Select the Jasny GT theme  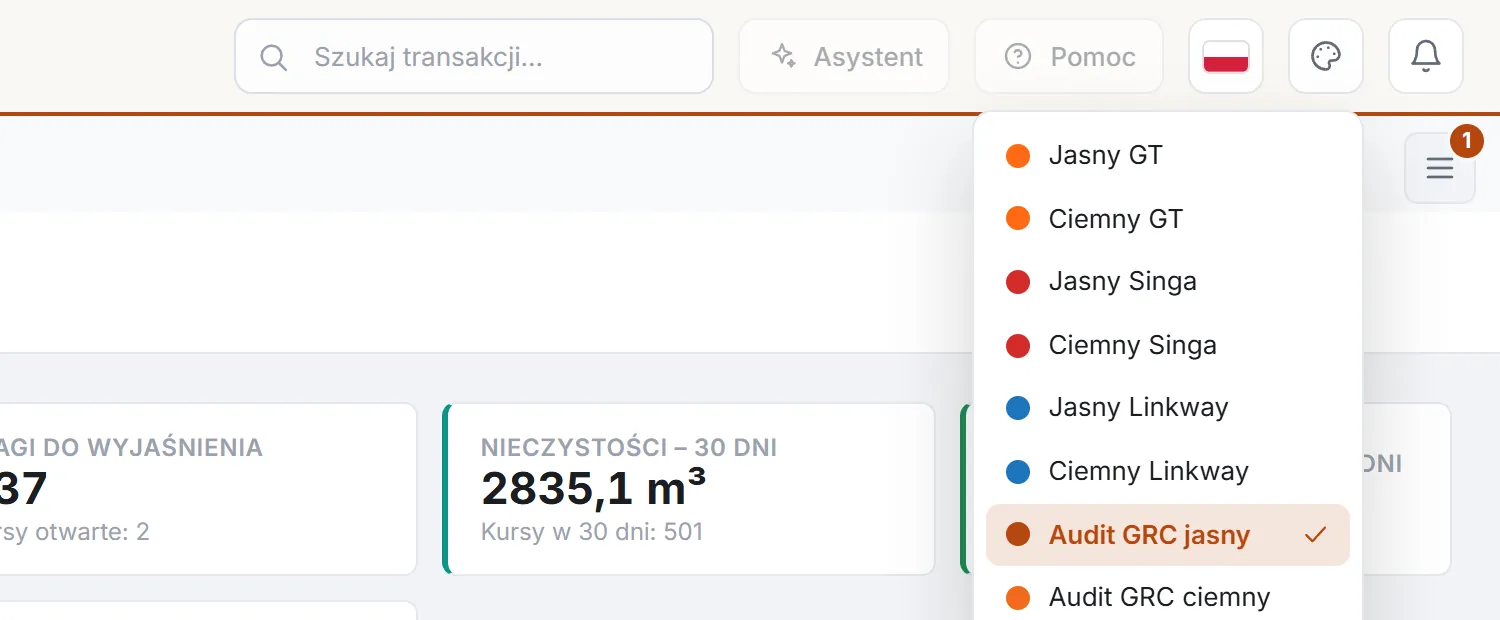(1168, 156)
